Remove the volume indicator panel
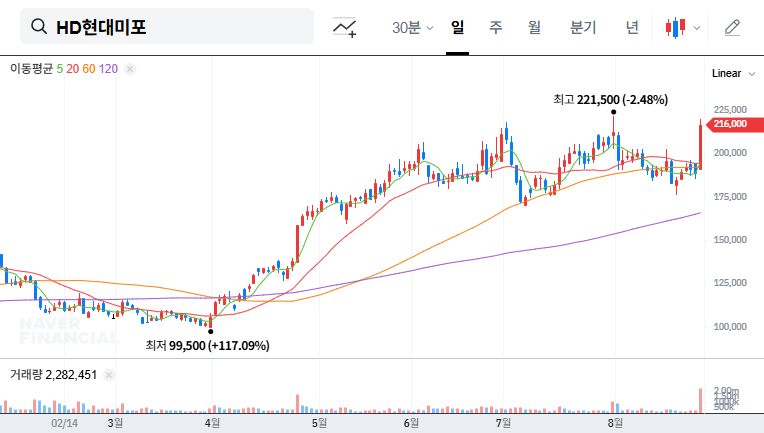This screenshot has height=433, width=764. point(109,375)
